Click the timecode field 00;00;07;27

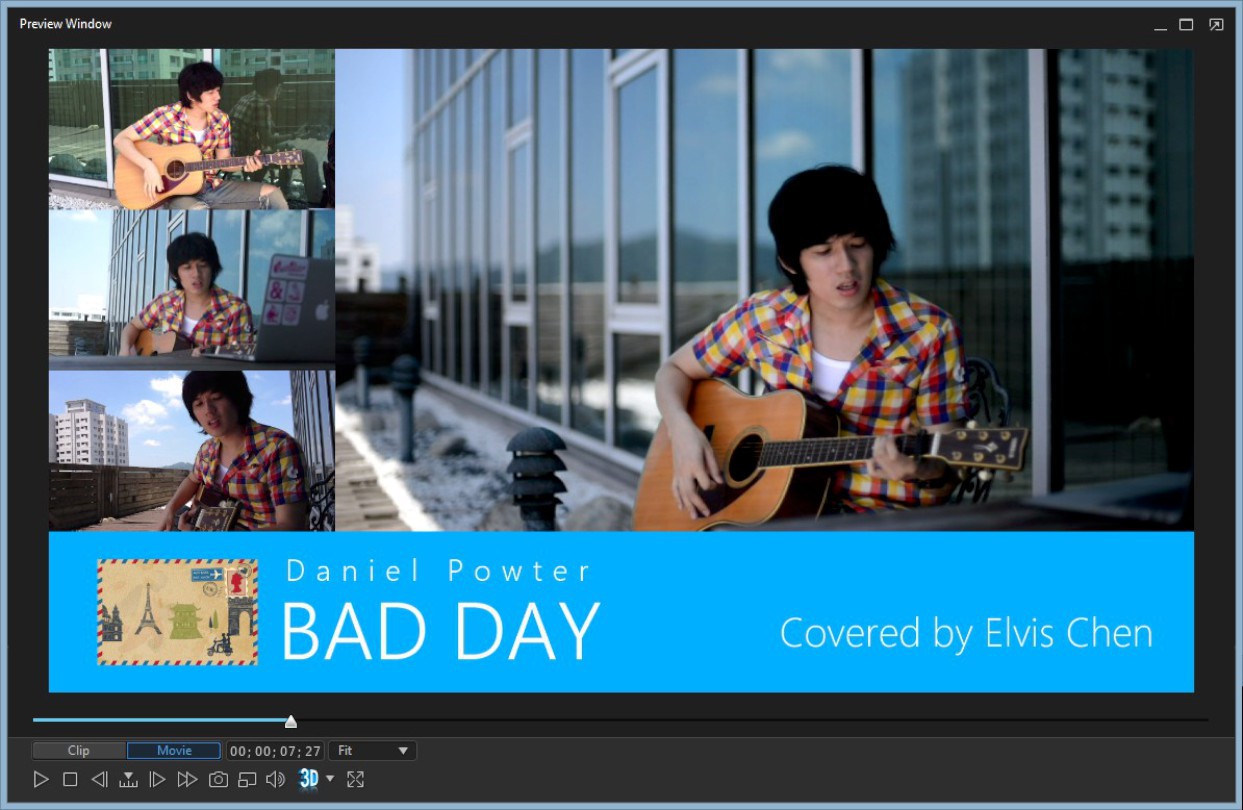[275, 751]
